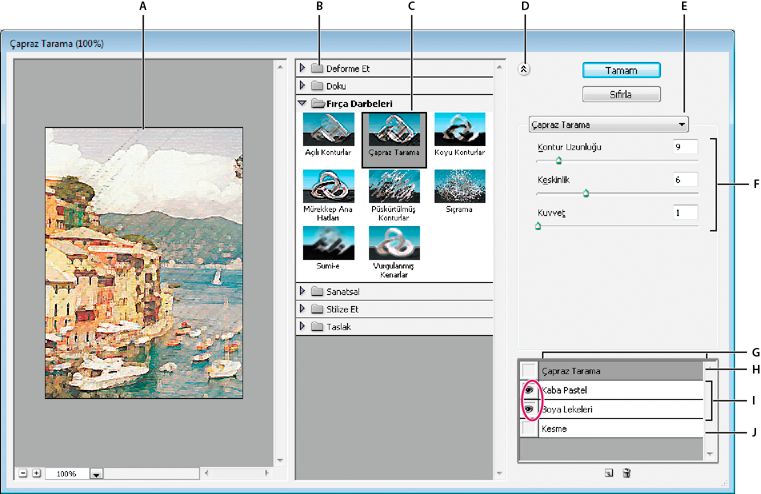Show the Kesme effect layer

pyautogui.click(x=529, y=428)
